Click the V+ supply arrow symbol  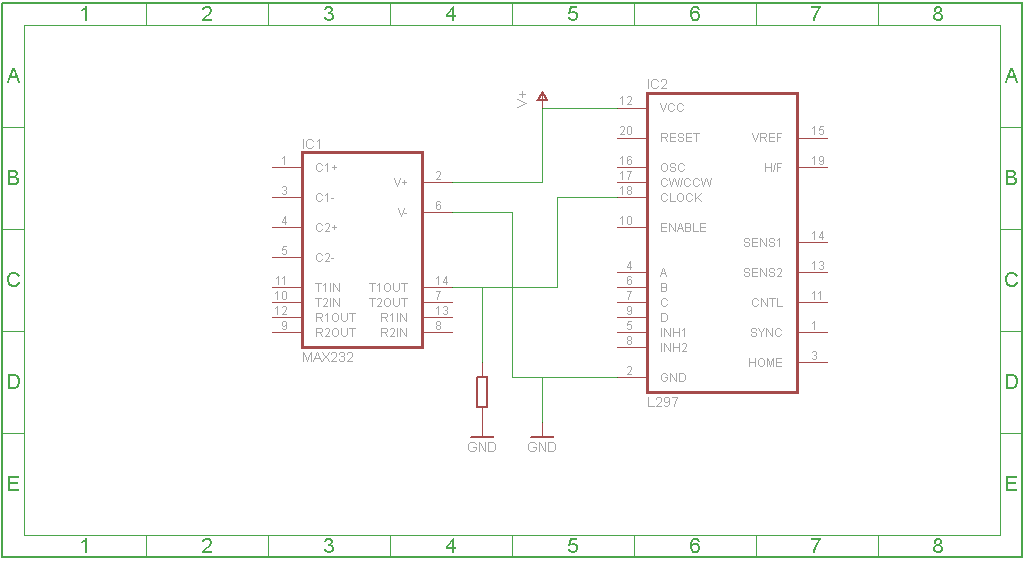click(x=542, y=97)
